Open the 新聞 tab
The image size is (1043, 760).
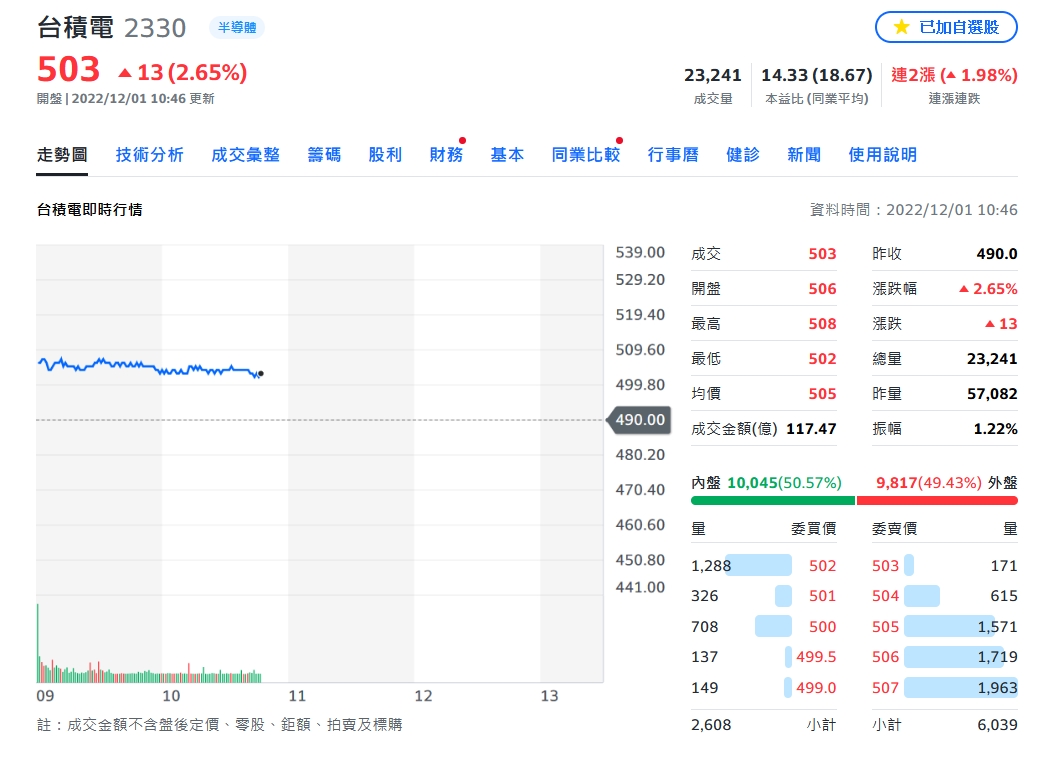[x=804, y=155]
